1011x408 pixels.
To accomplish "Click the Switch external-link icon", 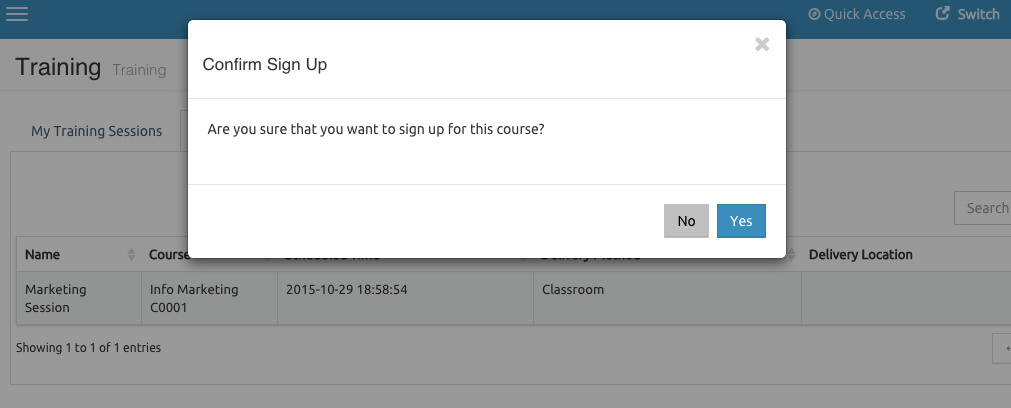I will pyautogui.click(x=943, y=14).
